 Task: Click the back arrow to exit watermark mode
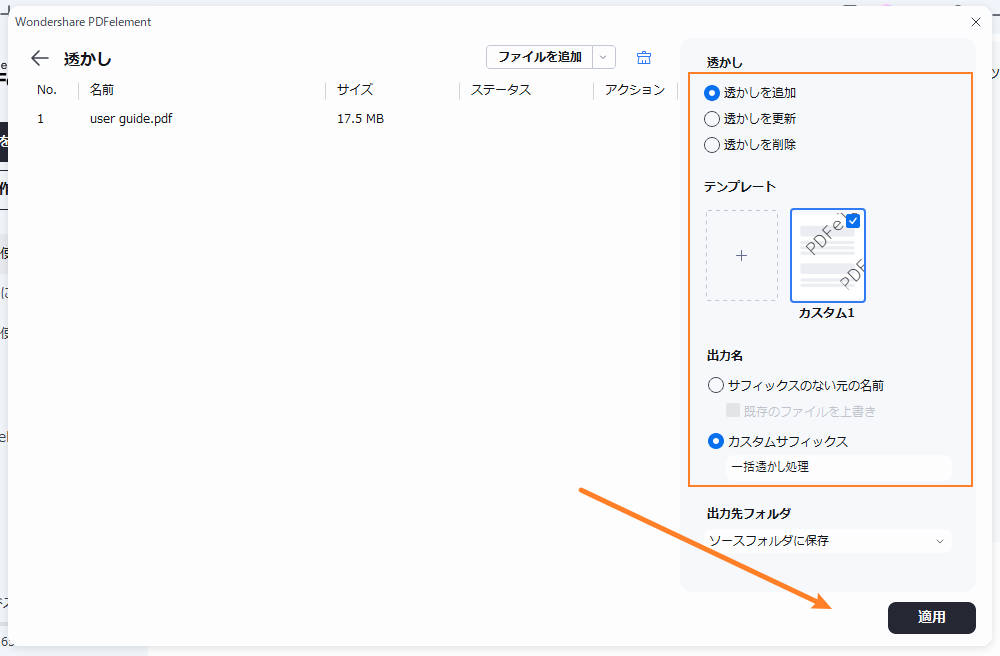pos(39,57)
